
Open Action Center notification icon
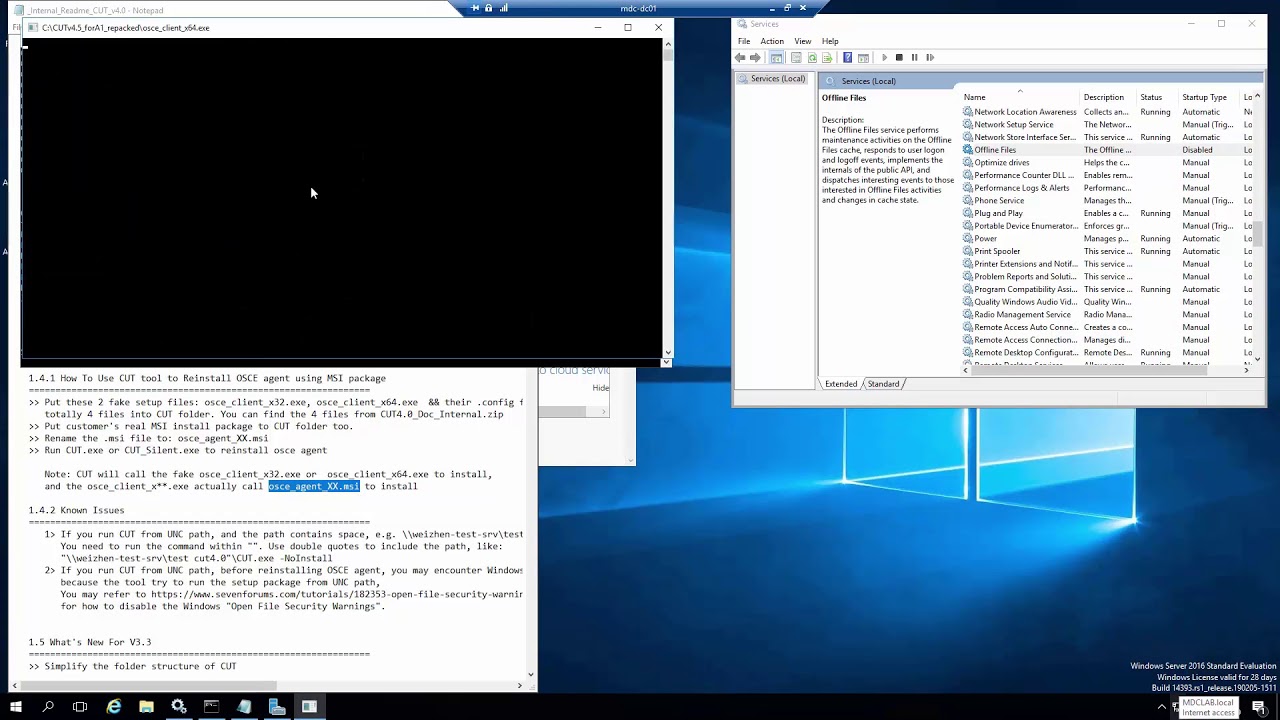1259,707
